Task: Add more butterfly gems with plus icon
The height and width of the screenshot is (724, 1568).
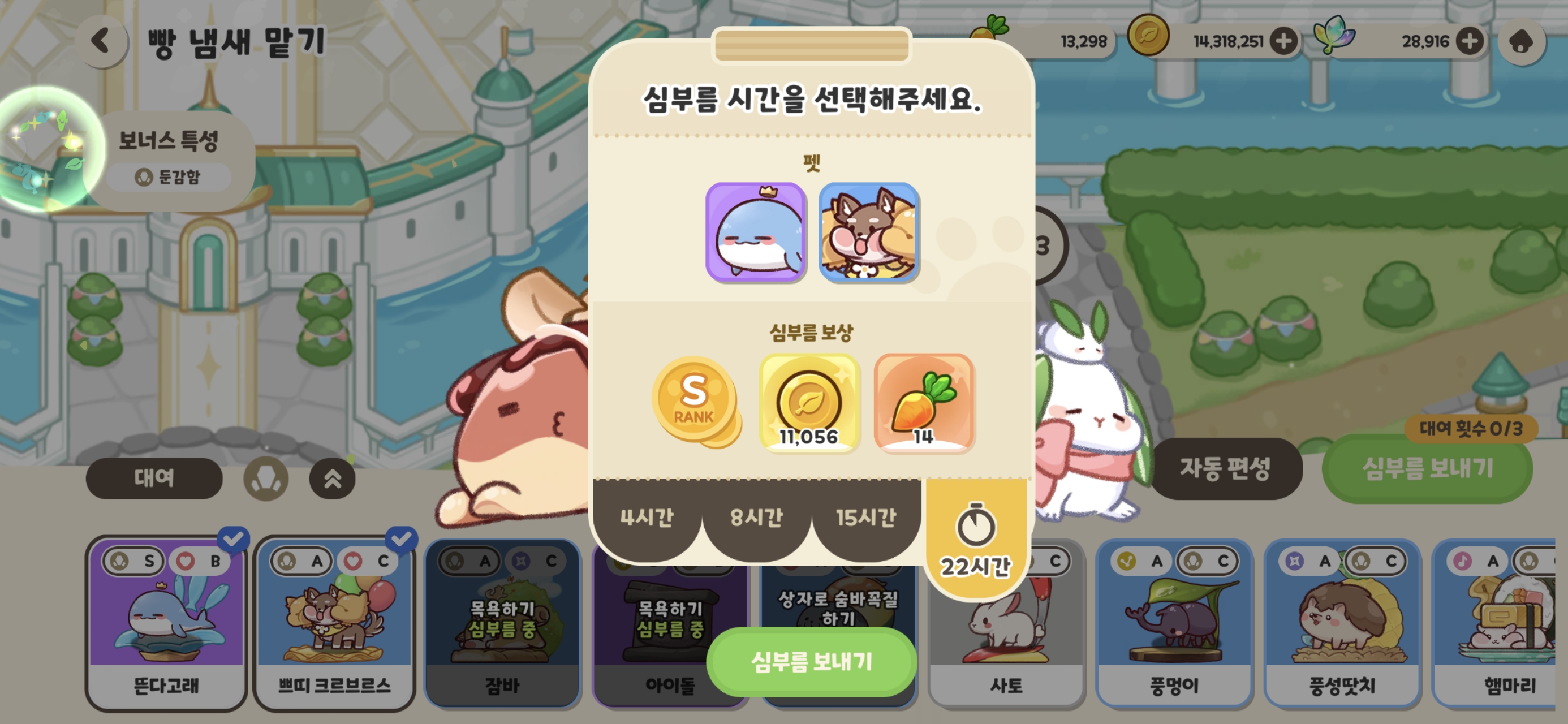Action: (x=1470, y=41)
